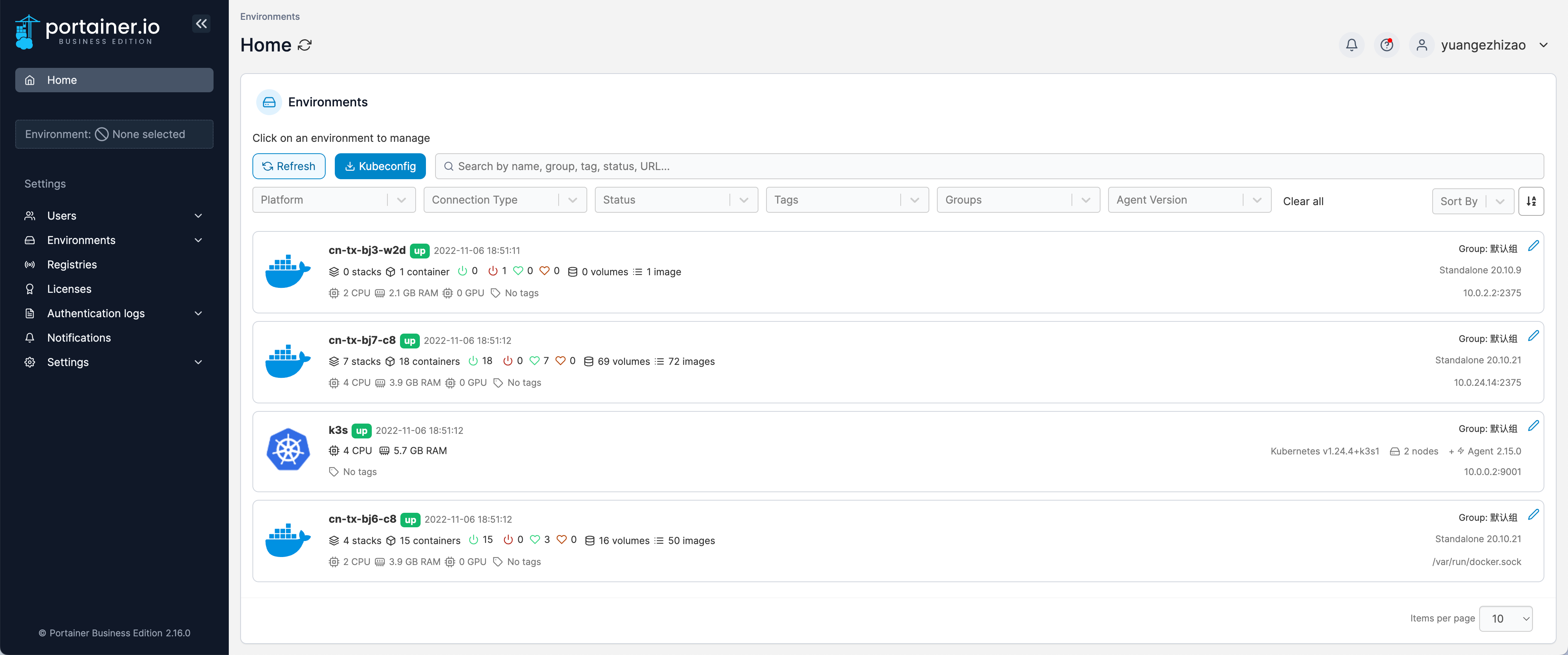
Task: Expand the Environments sidebar section chevron
Action: click(x=198, y=241)
